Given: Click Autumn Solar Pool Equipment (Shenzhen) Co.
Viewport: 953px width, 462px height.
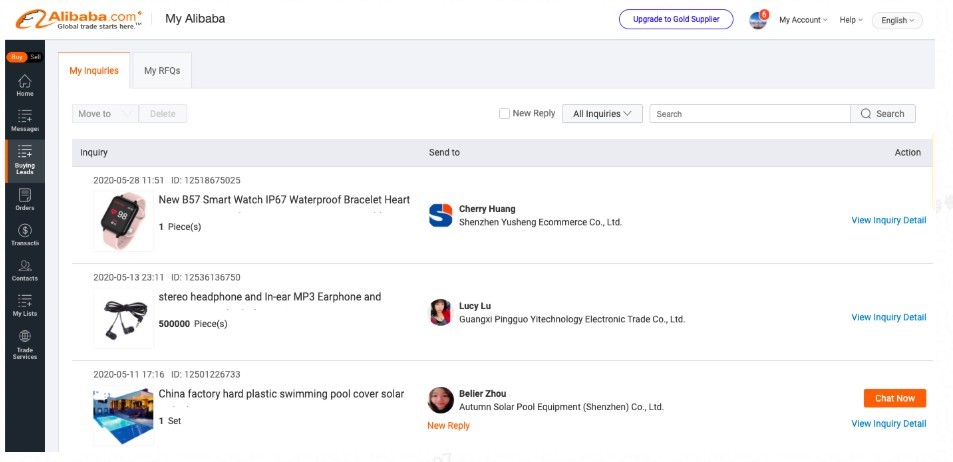Looking at the screenshot, I should [561, 407].
